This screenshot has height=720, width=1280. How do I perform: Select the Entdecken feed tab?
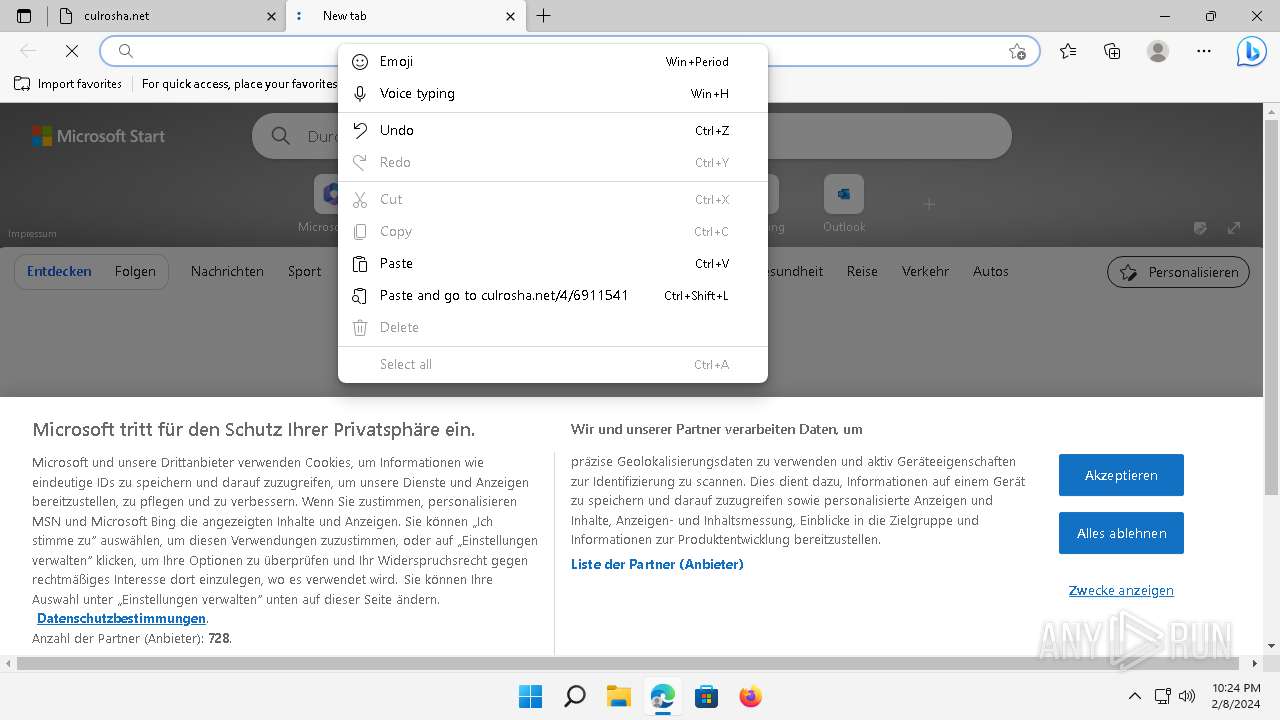tap(59, 271)
